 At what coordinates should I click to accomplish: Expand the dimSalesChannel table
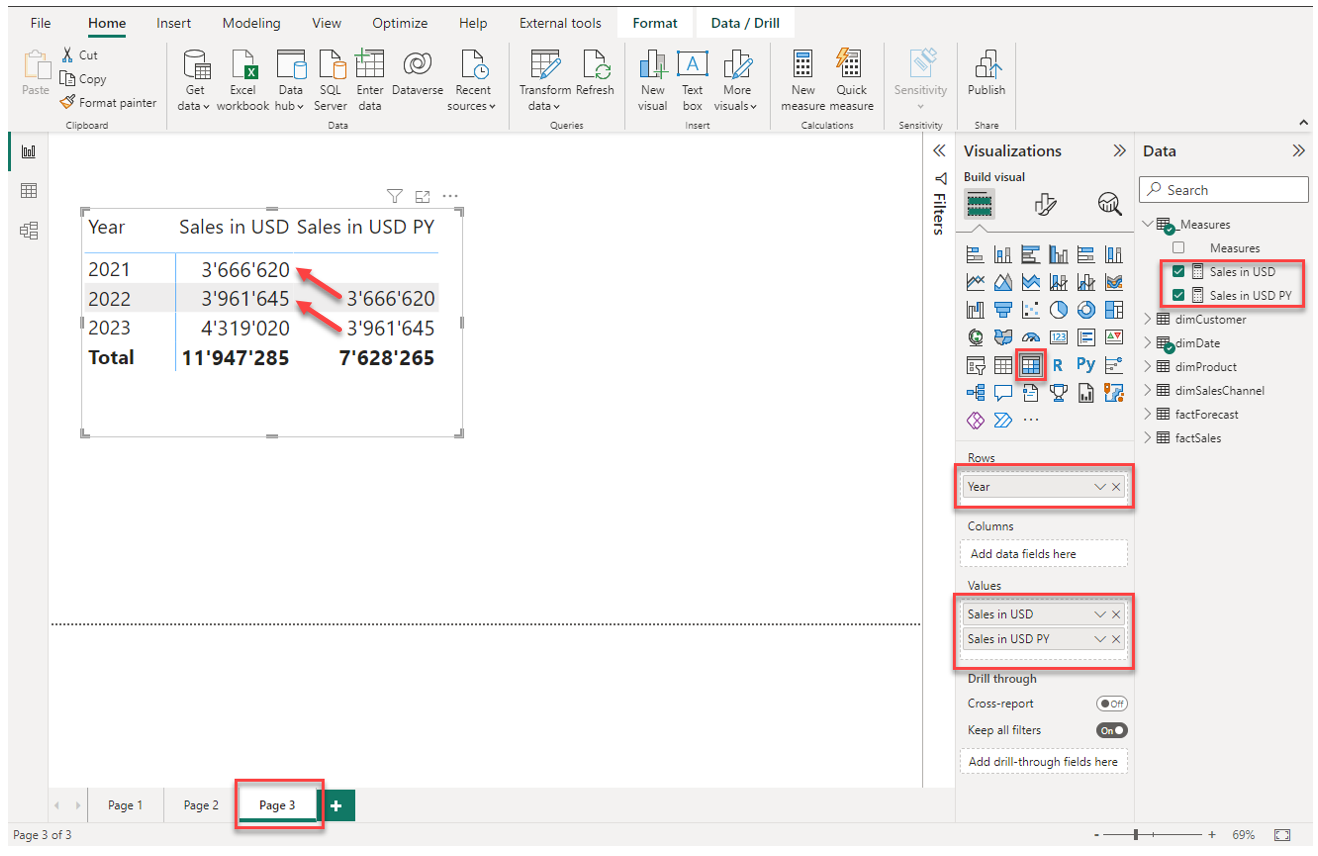tap(1148, 390)
